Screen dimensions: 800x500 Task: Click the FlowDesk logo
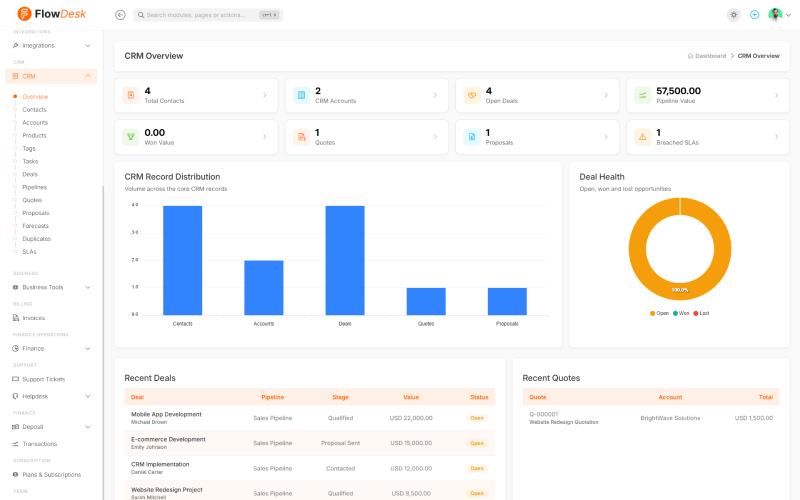click(x=52, y=14)
